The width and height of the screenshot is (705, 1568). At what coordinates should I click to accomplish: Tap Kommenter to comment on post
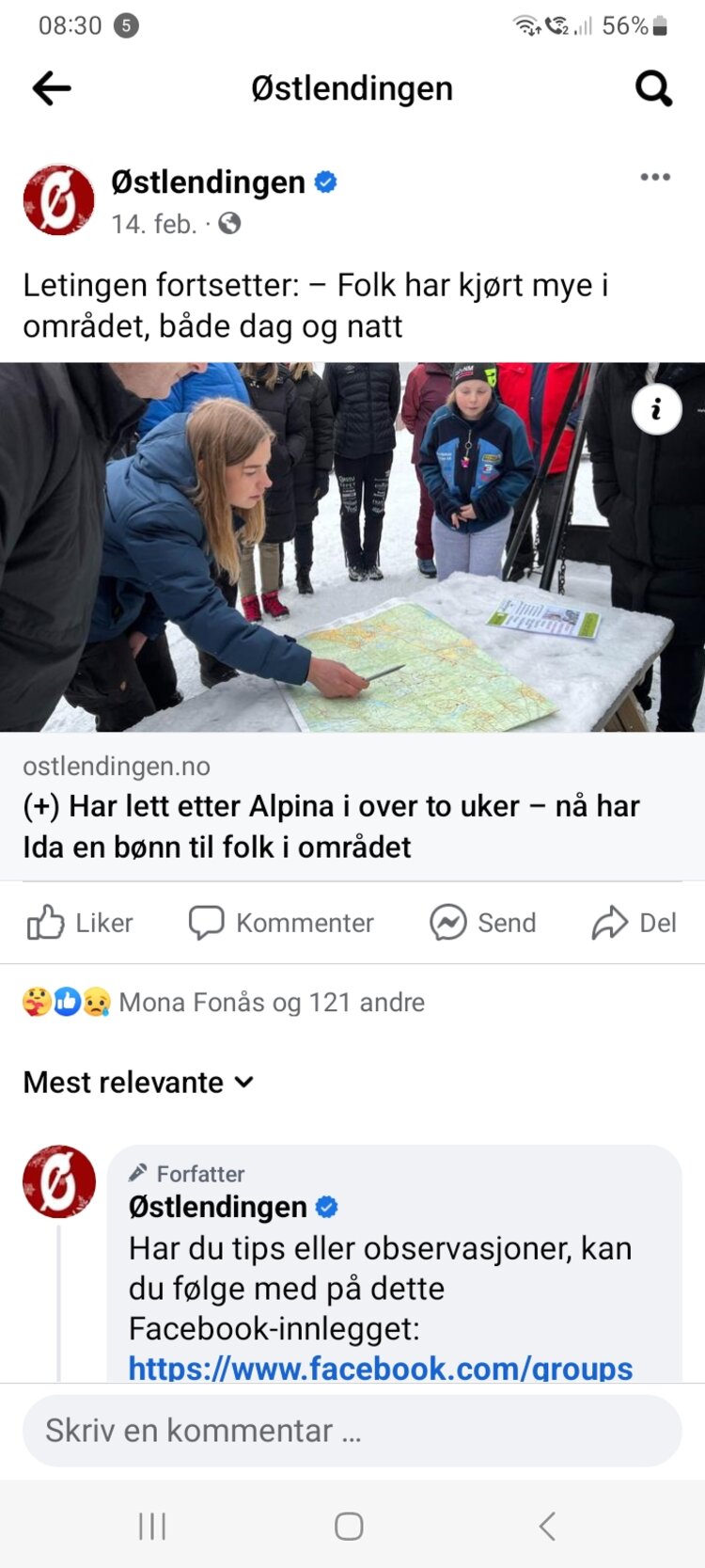281,923
